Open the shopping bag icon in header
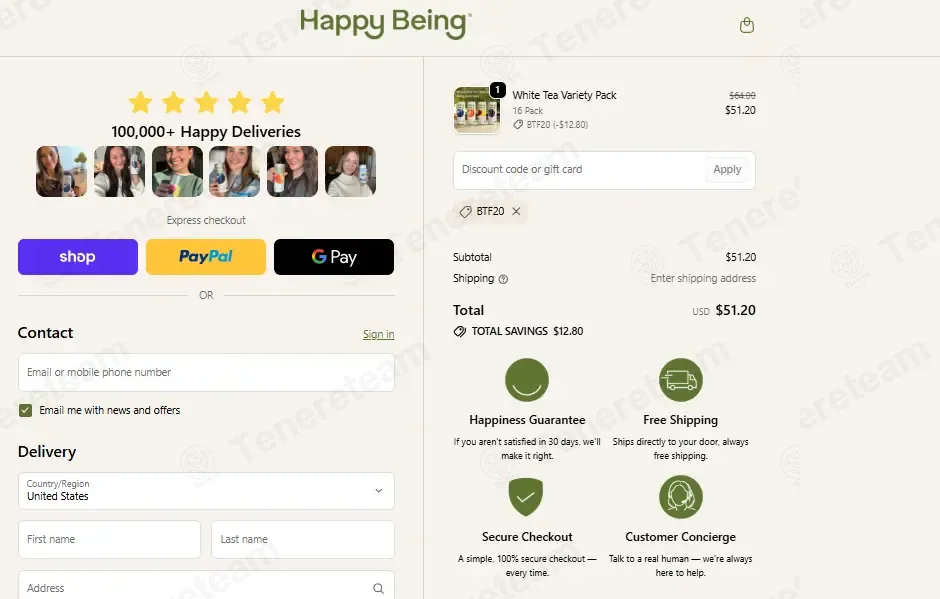Screen dimensions: 940x599 746,25
